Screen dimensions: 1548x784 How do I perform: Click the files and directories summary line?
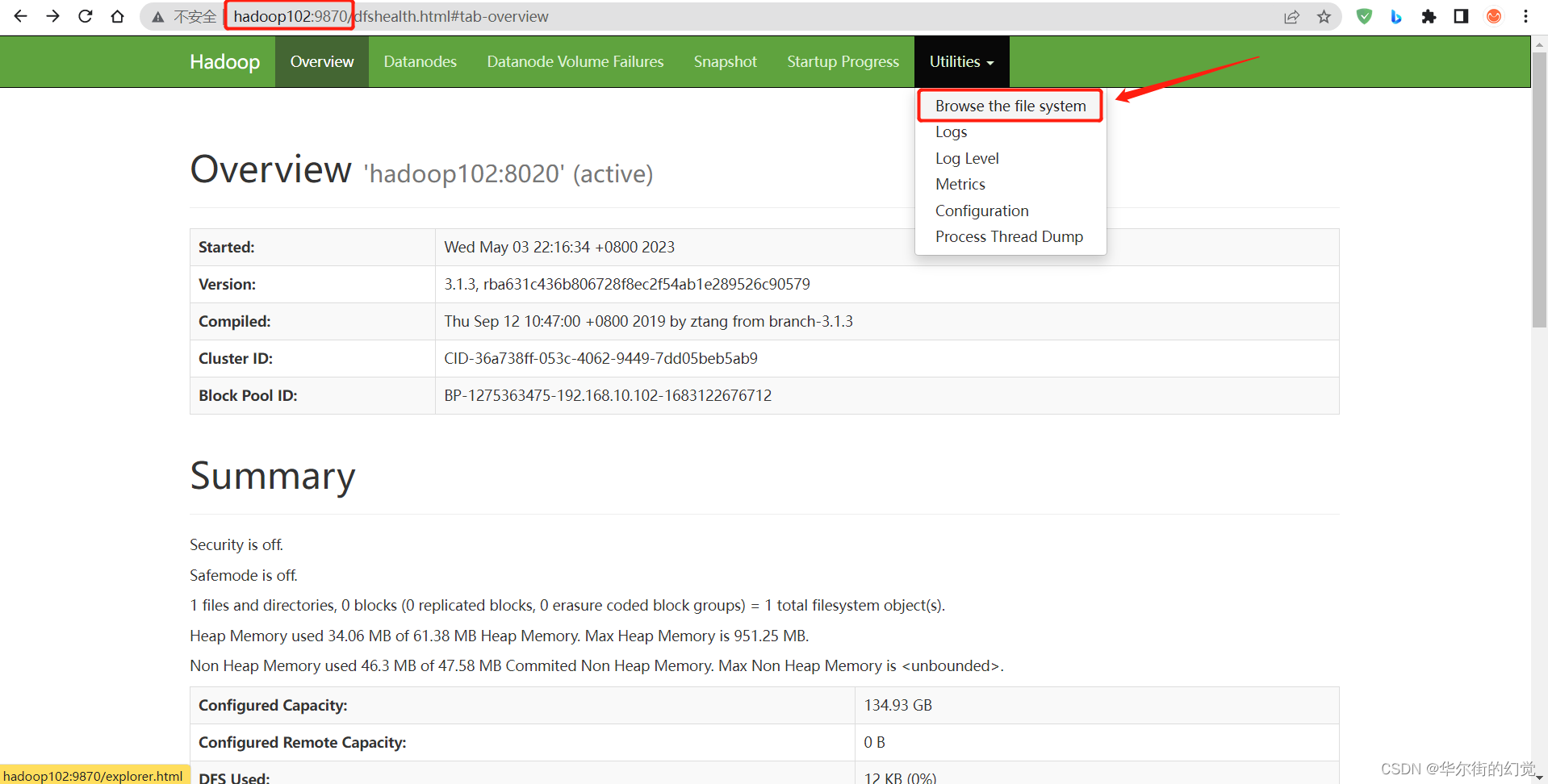[x=567, y=605]
